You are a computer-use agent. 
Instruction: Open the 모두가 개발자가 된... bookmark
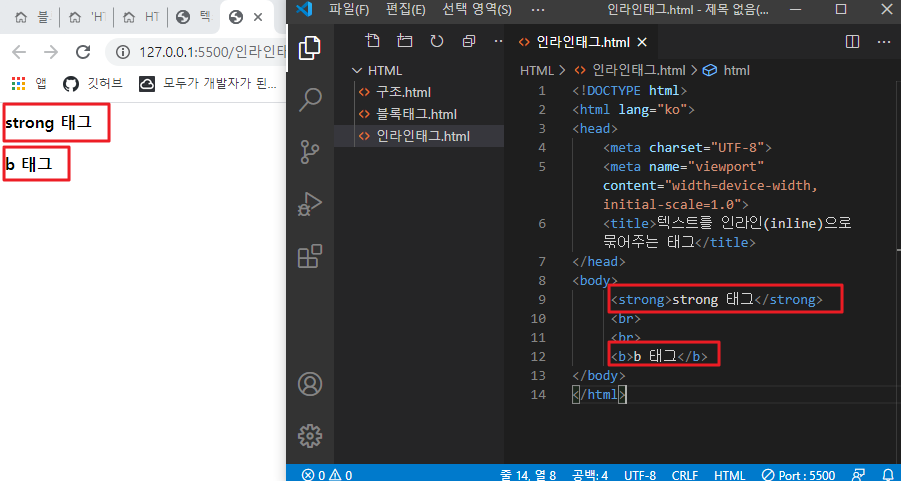click(209, 84)
